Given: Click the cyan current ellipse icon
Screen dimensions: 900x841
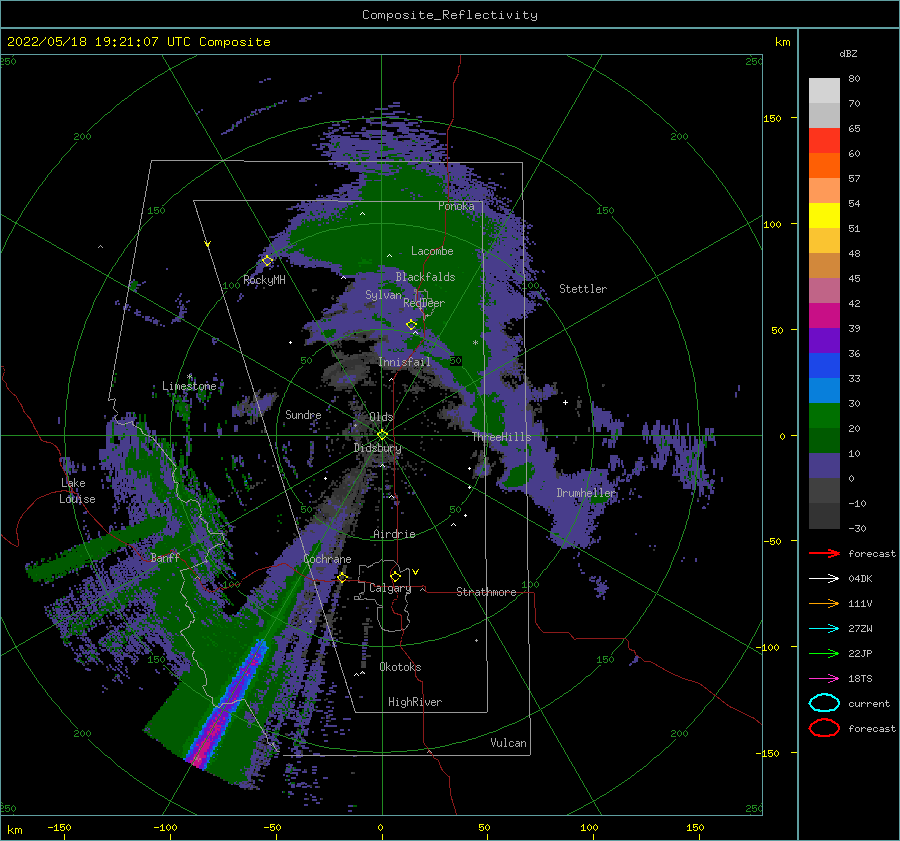Looking at the screenshot, I should pos(824,703).
